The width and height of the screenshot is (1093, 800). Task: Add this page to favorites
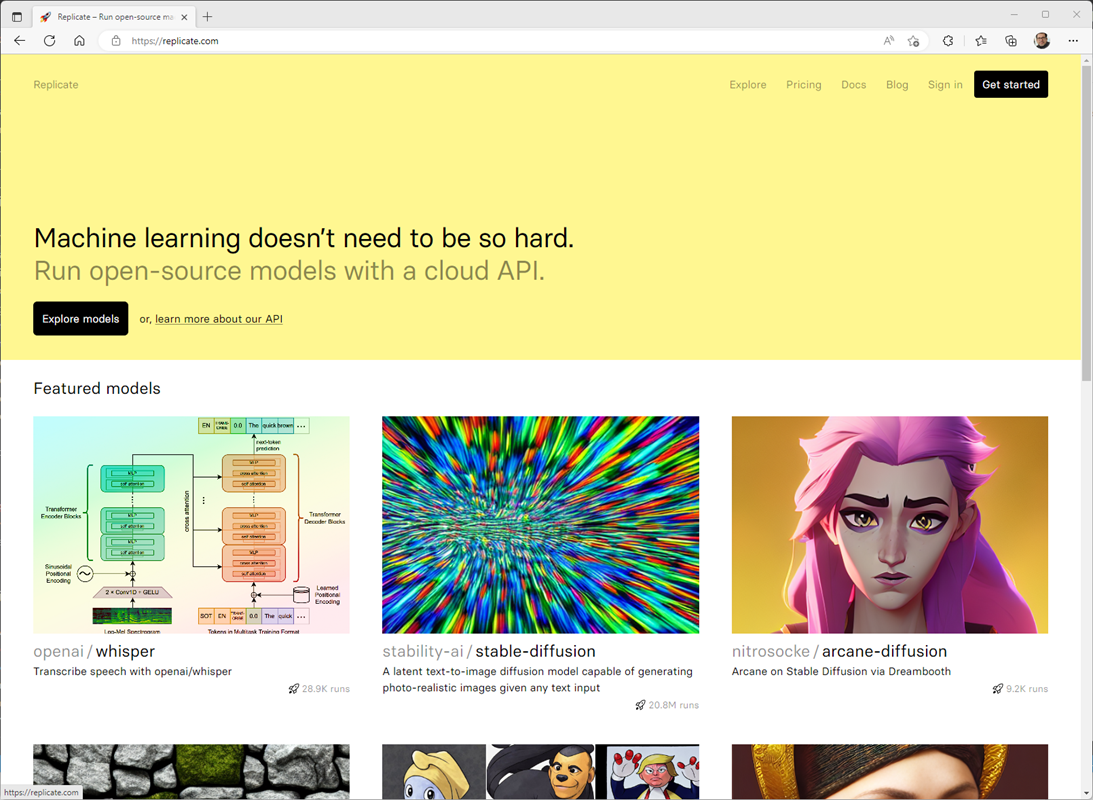click(x=913, y=40)
